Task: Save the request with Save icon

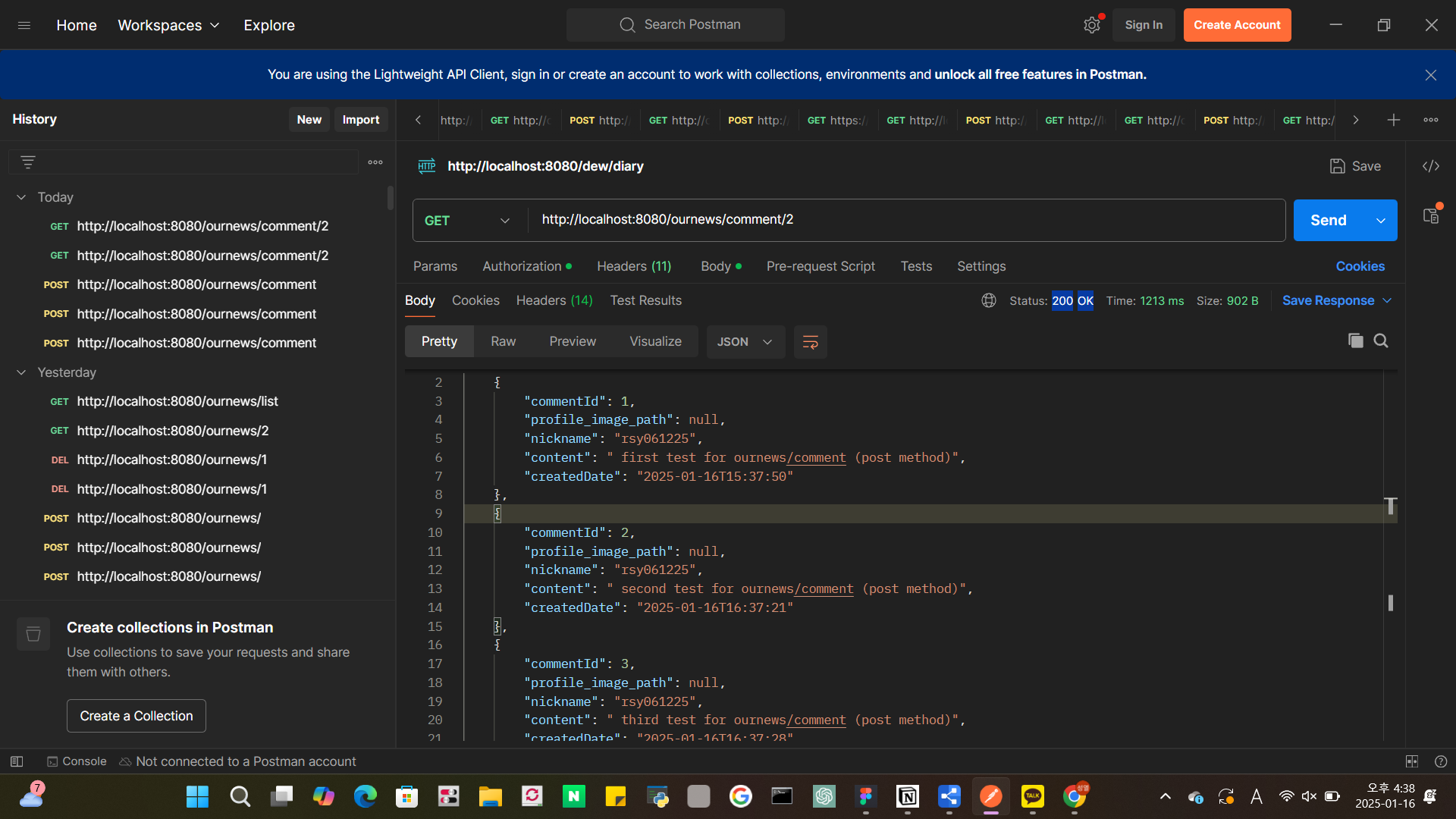Action: 1355,166
